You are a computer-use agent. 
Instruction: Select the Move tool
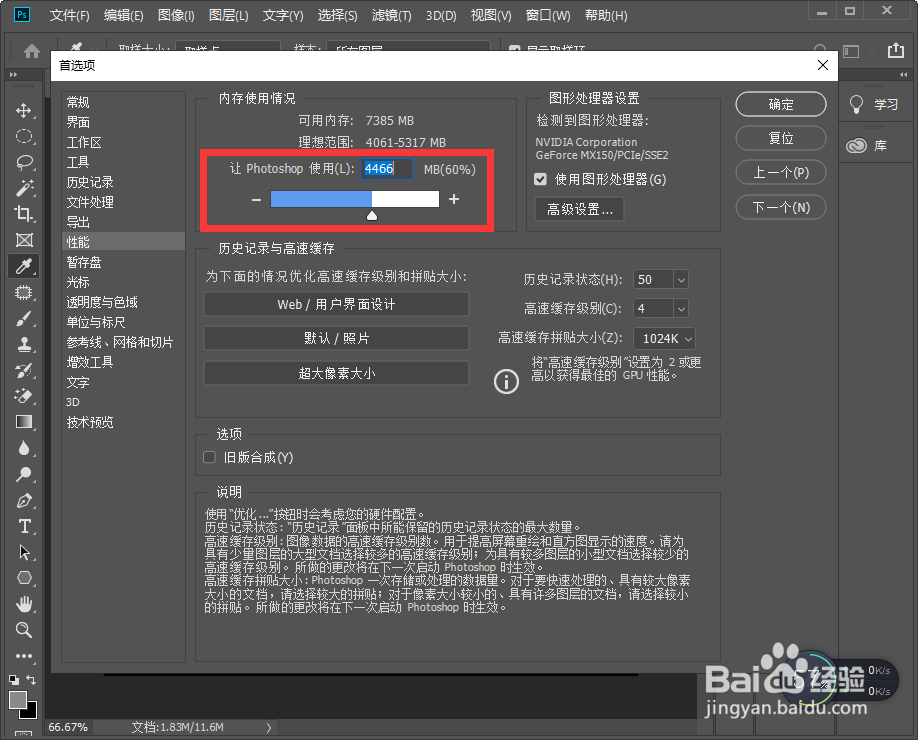(x=23, y=111)
